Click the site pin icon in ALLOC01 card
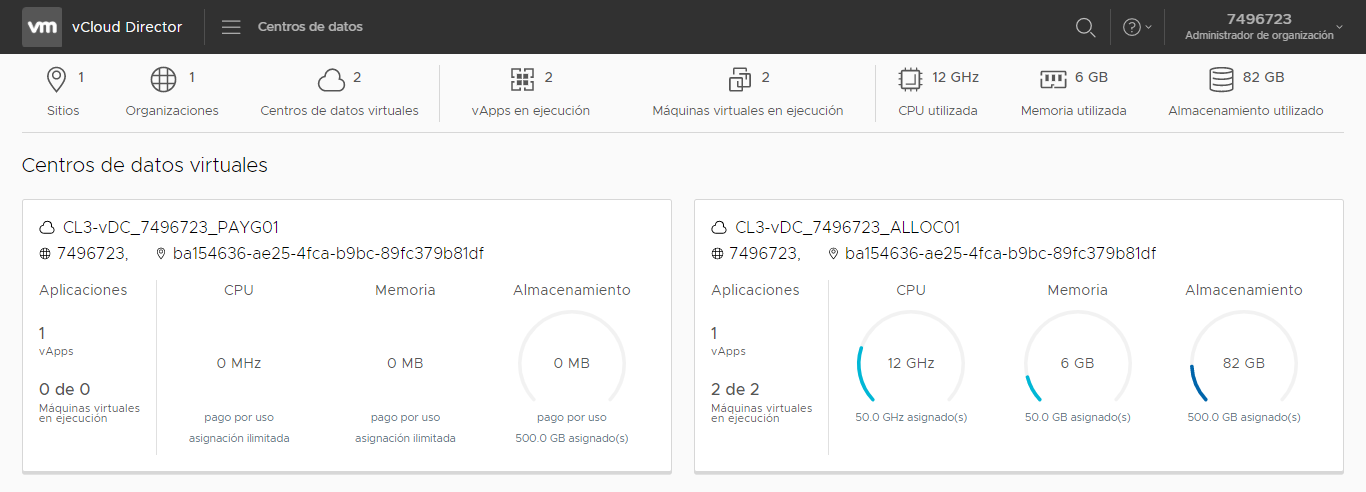Image resolution: width=1366 pixels, height=492 pixels. pyautogui.click(x=833, y=254)
